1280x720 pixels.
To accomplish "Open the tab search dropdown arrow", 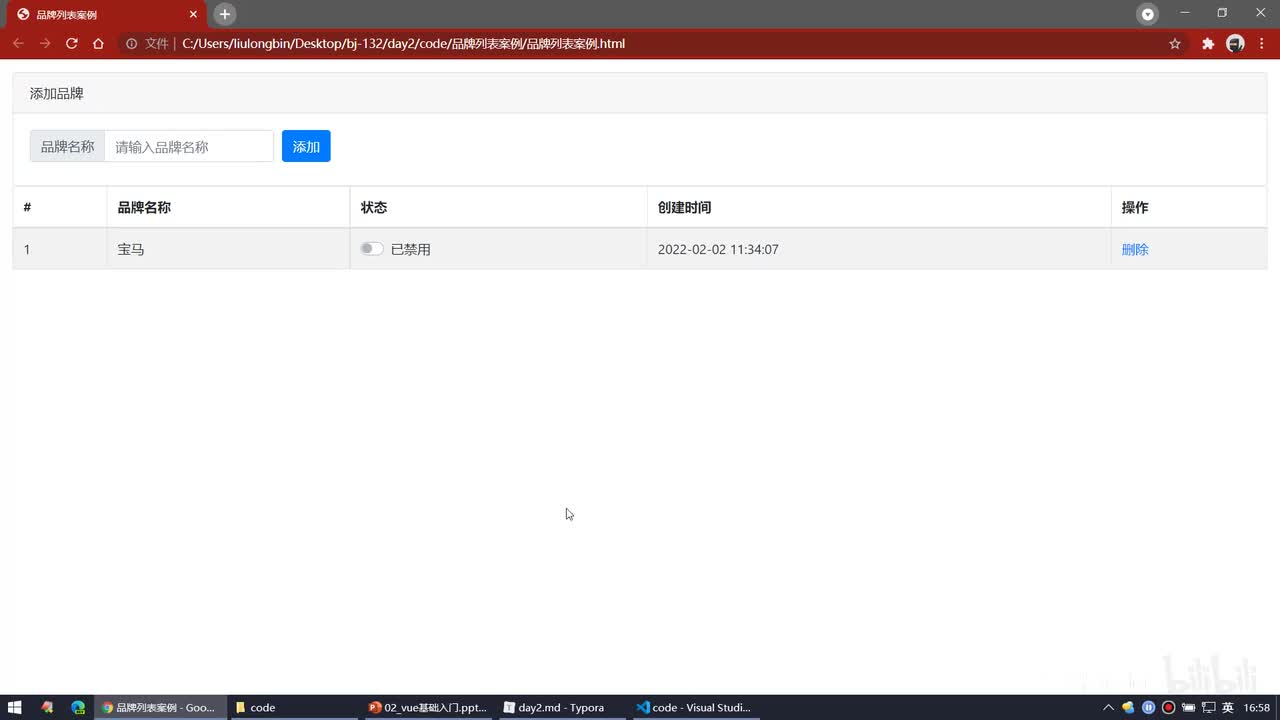I will (x=1148, y=14).
